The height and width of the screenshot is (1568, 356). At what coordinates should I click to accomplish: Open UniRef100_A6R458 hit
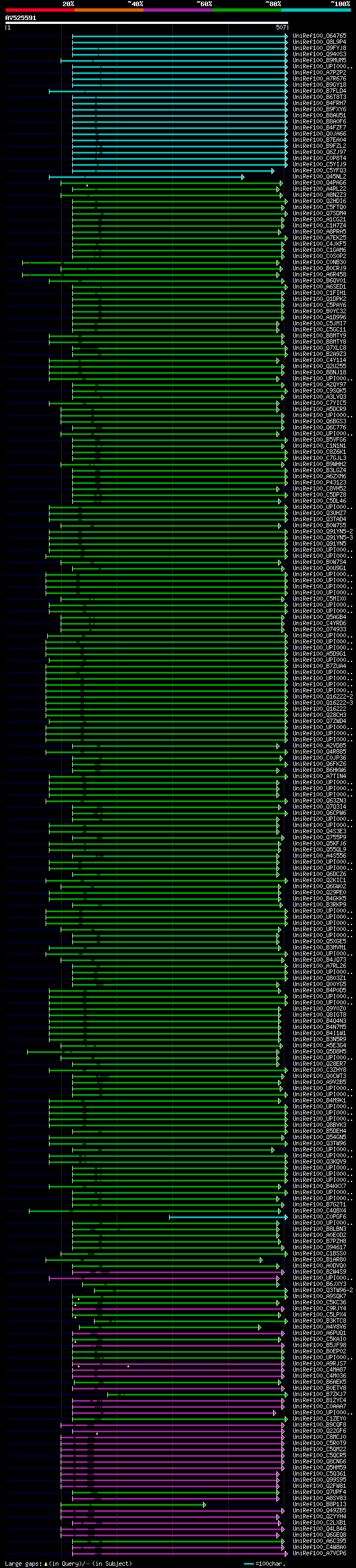click(x=319, y=275)
